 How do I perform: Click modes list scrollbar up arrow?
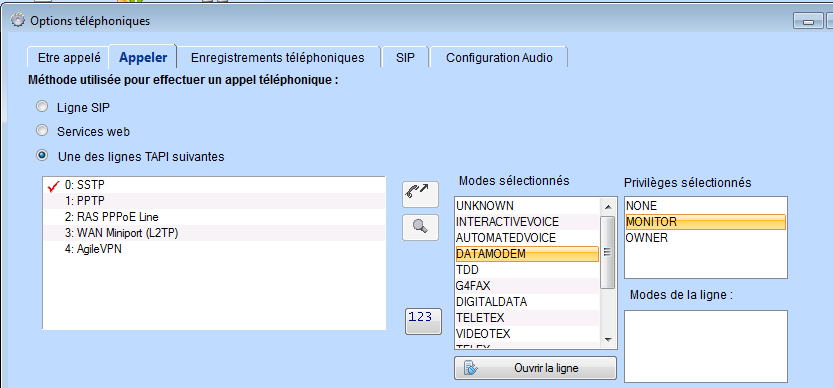pos(608,206)
